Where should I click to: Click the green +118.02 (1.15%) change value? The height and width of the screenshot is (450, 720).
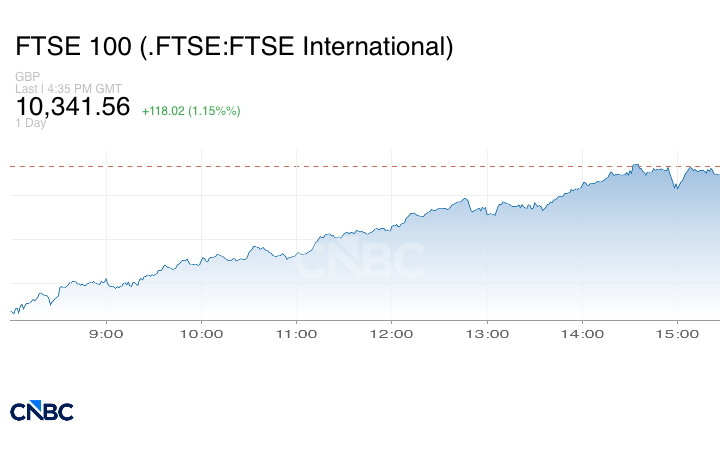[x=191, y=110]
